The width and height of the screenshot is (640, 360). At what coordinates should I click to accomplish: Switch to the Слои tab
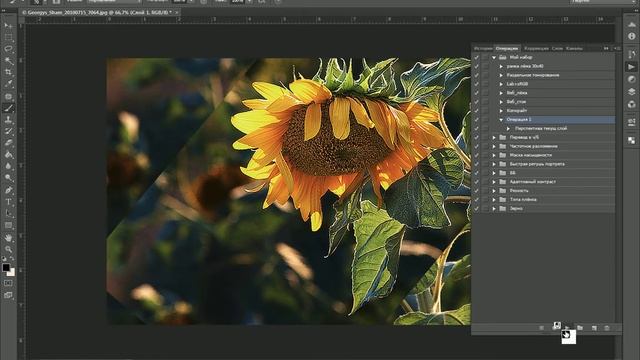557,49
